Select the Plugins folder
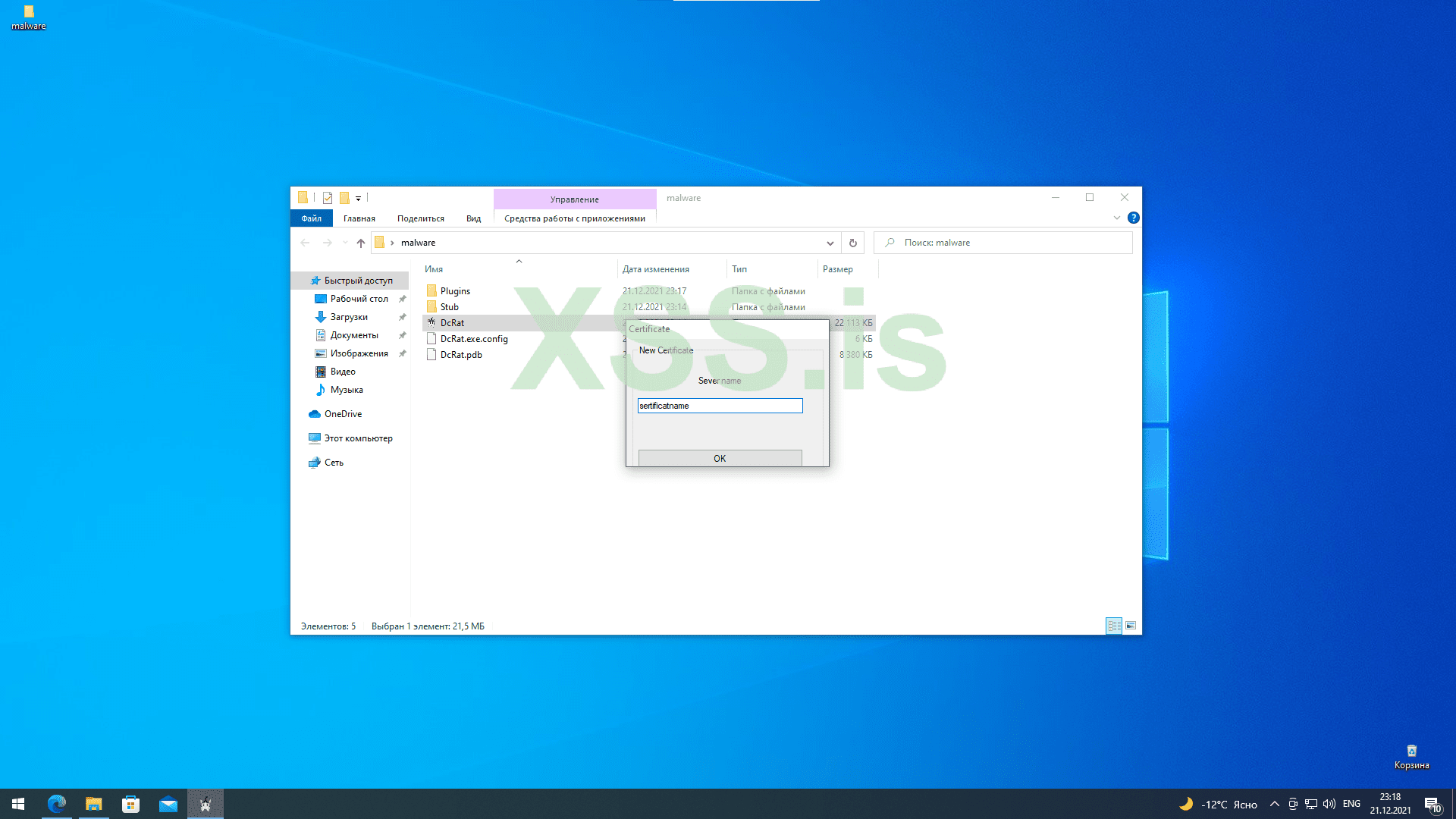Image resolution: width=1456 pixels, height=819 pixels. (455, 291)
